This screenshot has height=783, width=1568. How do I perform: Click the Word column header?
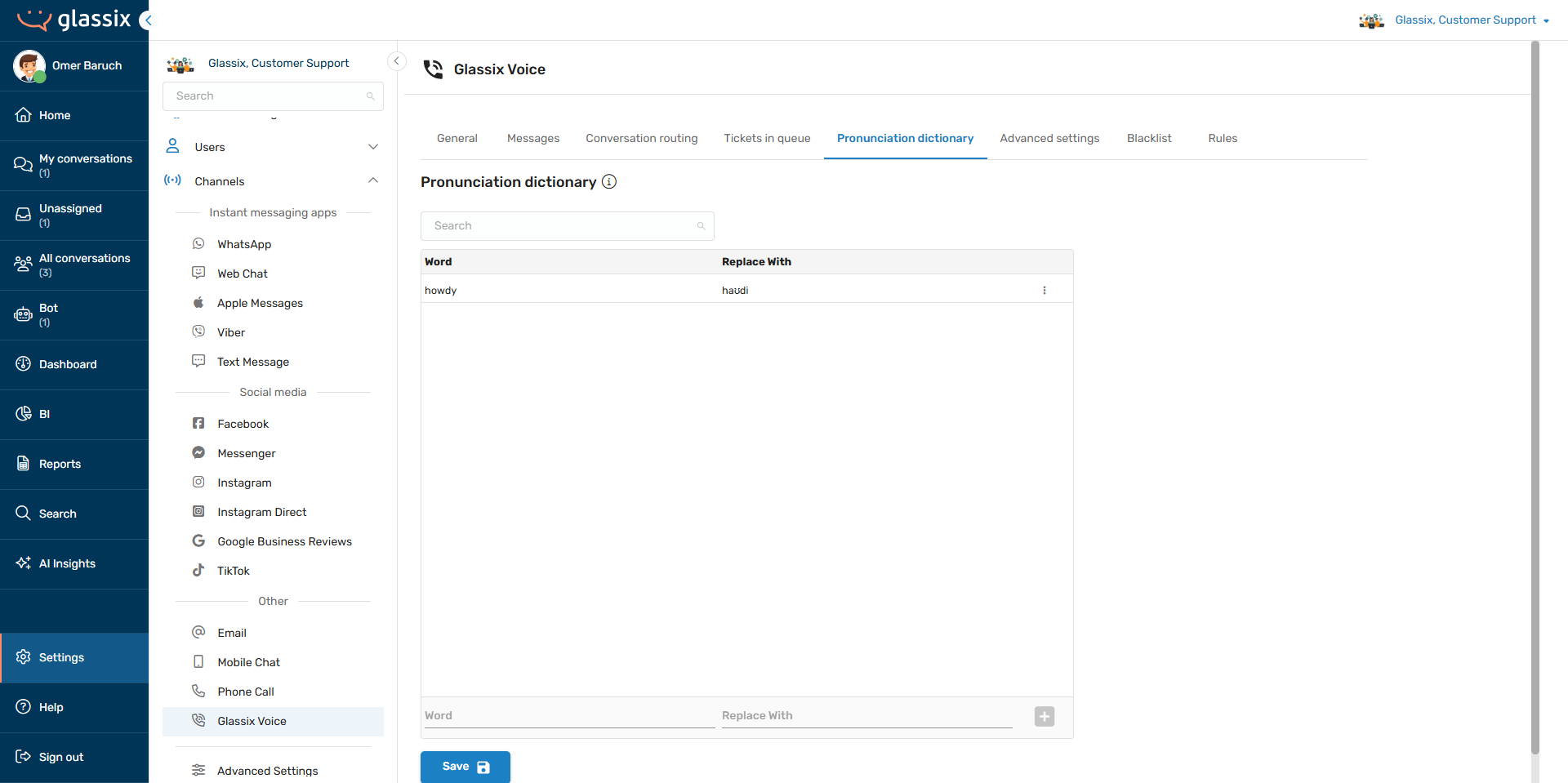[x=439, y=262]
